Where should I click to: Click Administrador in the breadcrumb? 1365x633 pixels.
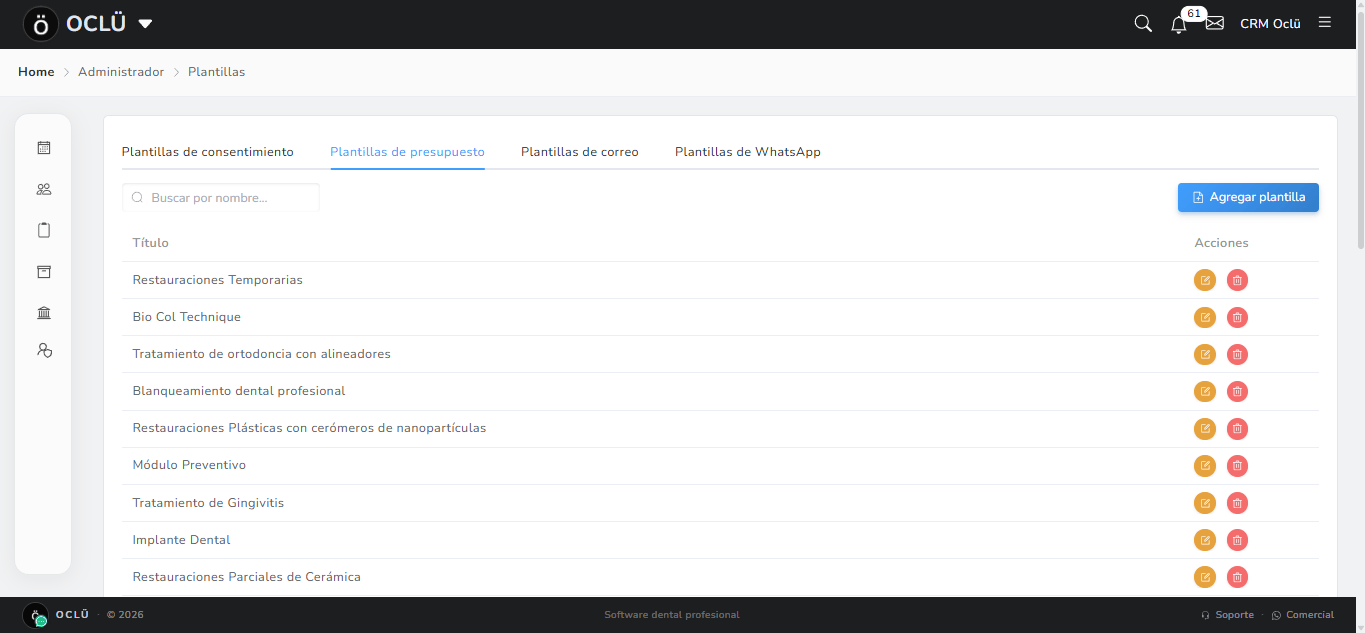pos(121,72)
